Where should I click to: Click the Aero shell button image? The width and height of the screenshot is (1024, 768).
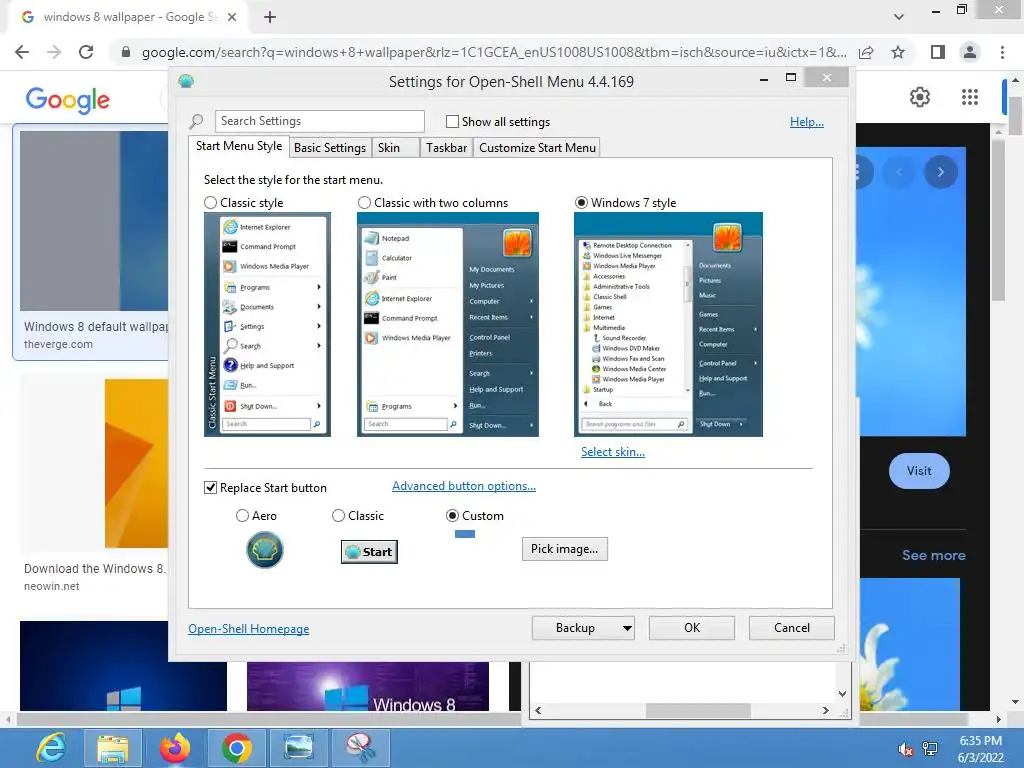point(264,550)
